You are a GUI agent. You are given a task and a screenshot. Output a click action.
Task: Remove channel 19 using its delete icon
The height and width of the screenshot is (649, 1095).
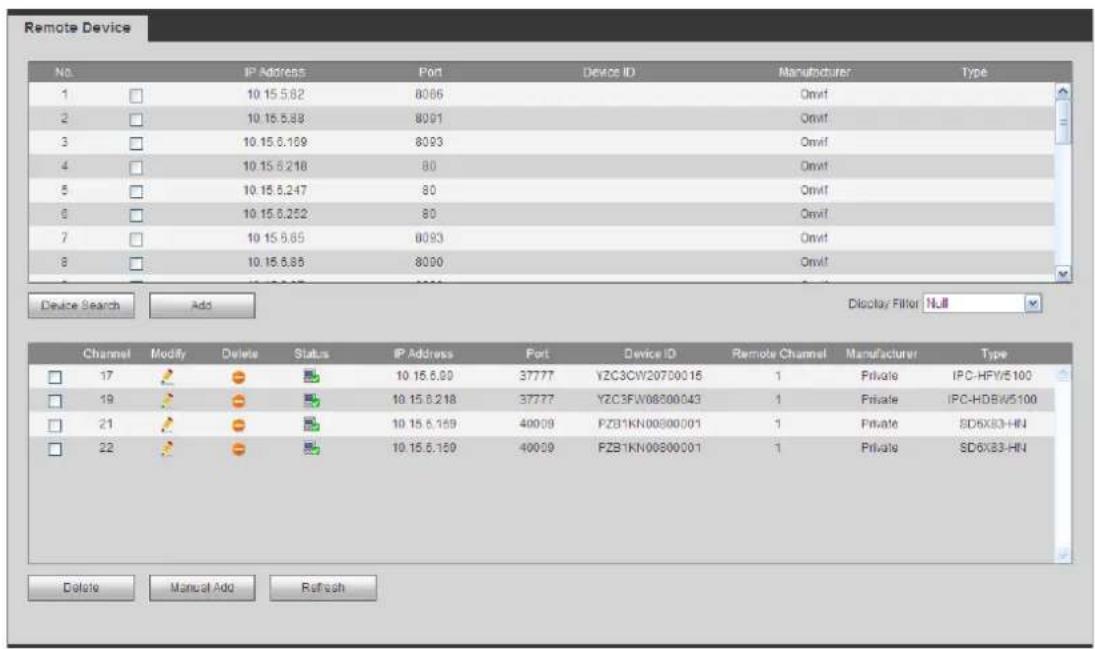click(x=239, y=401)
